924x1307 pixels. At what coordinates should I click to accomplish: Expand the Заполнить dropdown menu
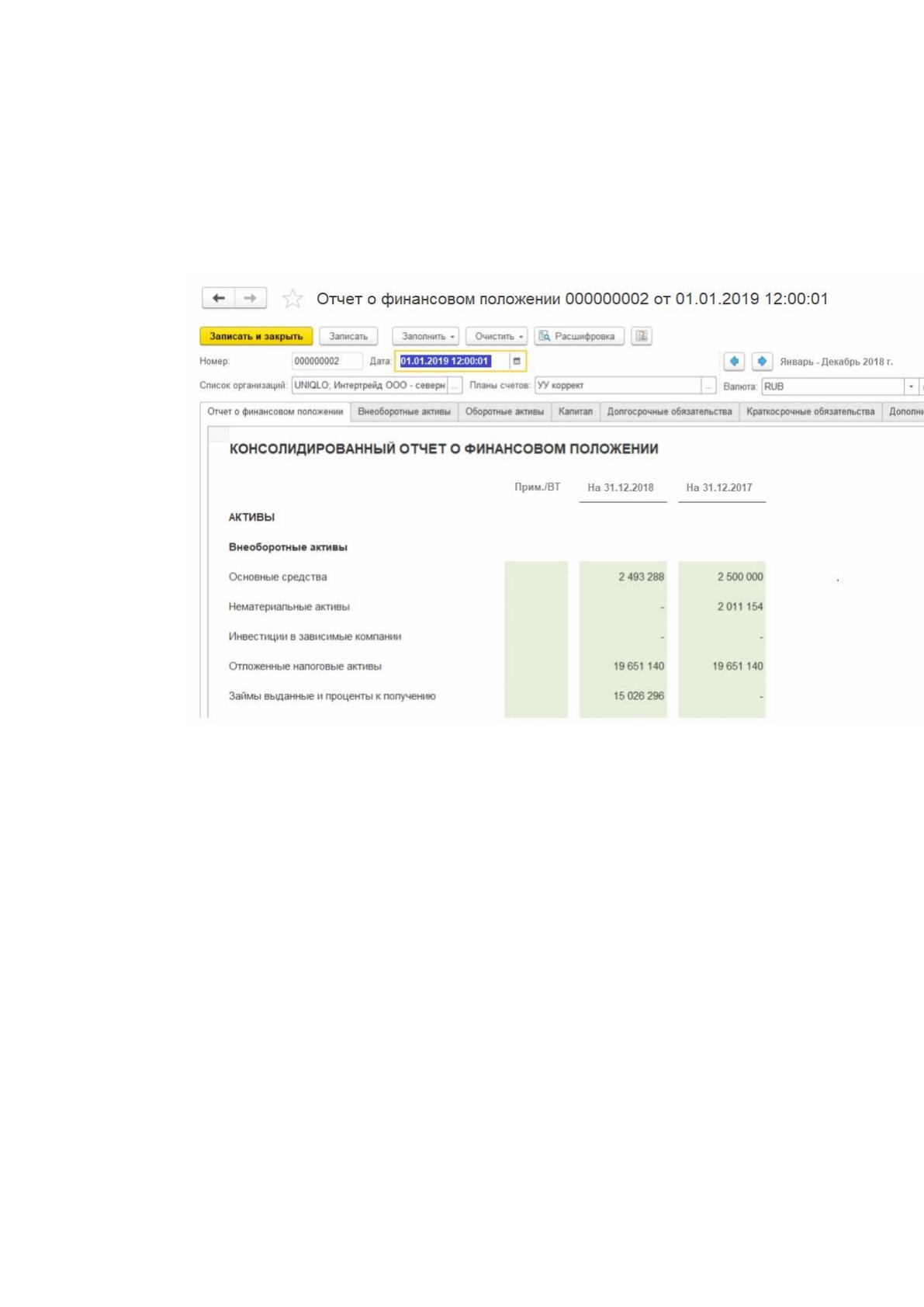pyautogui.click(x=426, y=336)
